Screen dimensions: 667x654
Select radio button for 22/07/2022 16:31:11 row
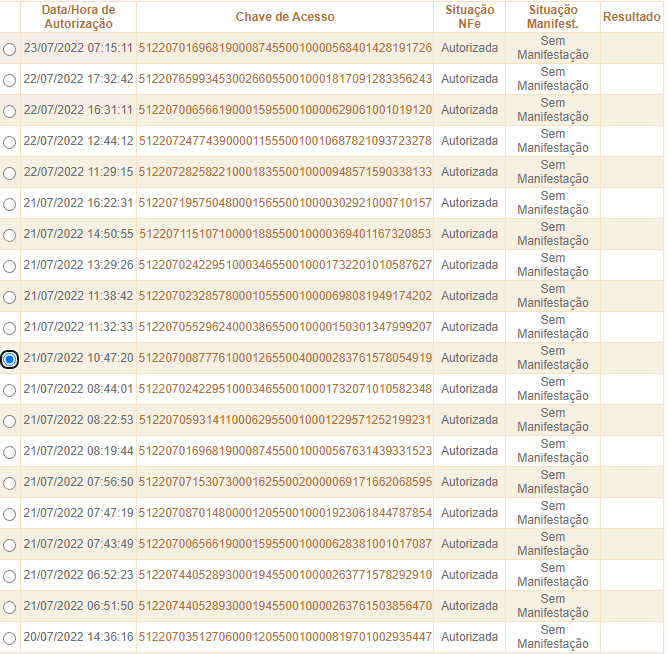coord(9,111)
